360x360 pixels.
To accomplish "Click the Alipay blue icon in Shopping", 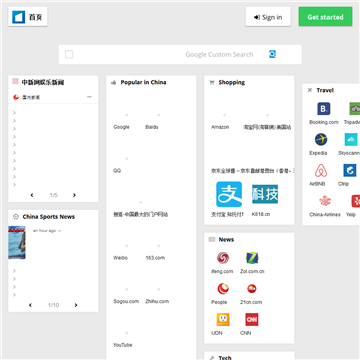I will (229, 194).
